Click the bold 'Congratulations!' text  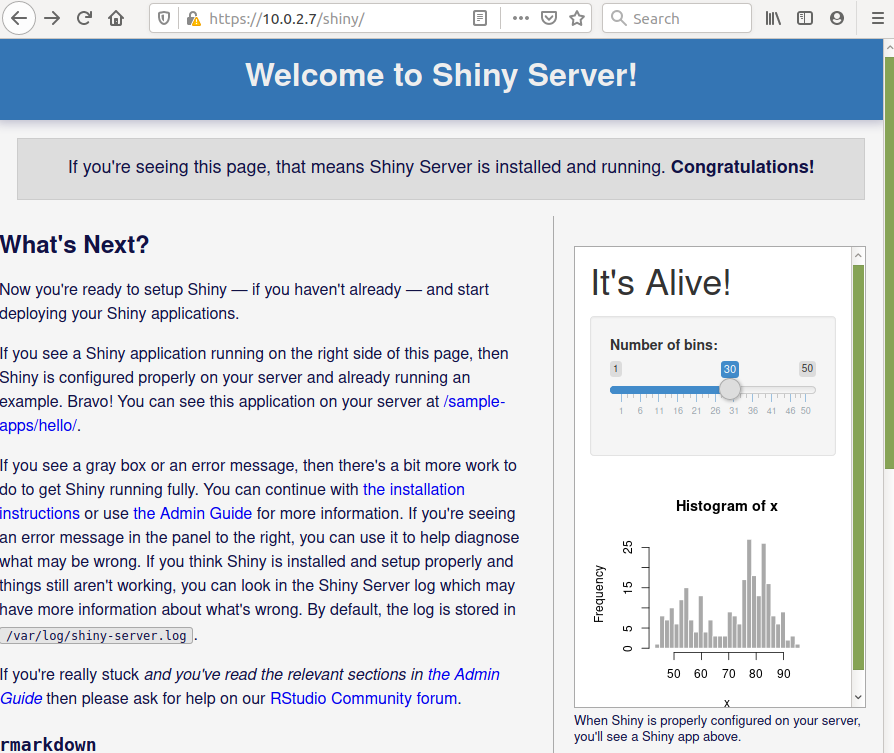pos(742,167)
